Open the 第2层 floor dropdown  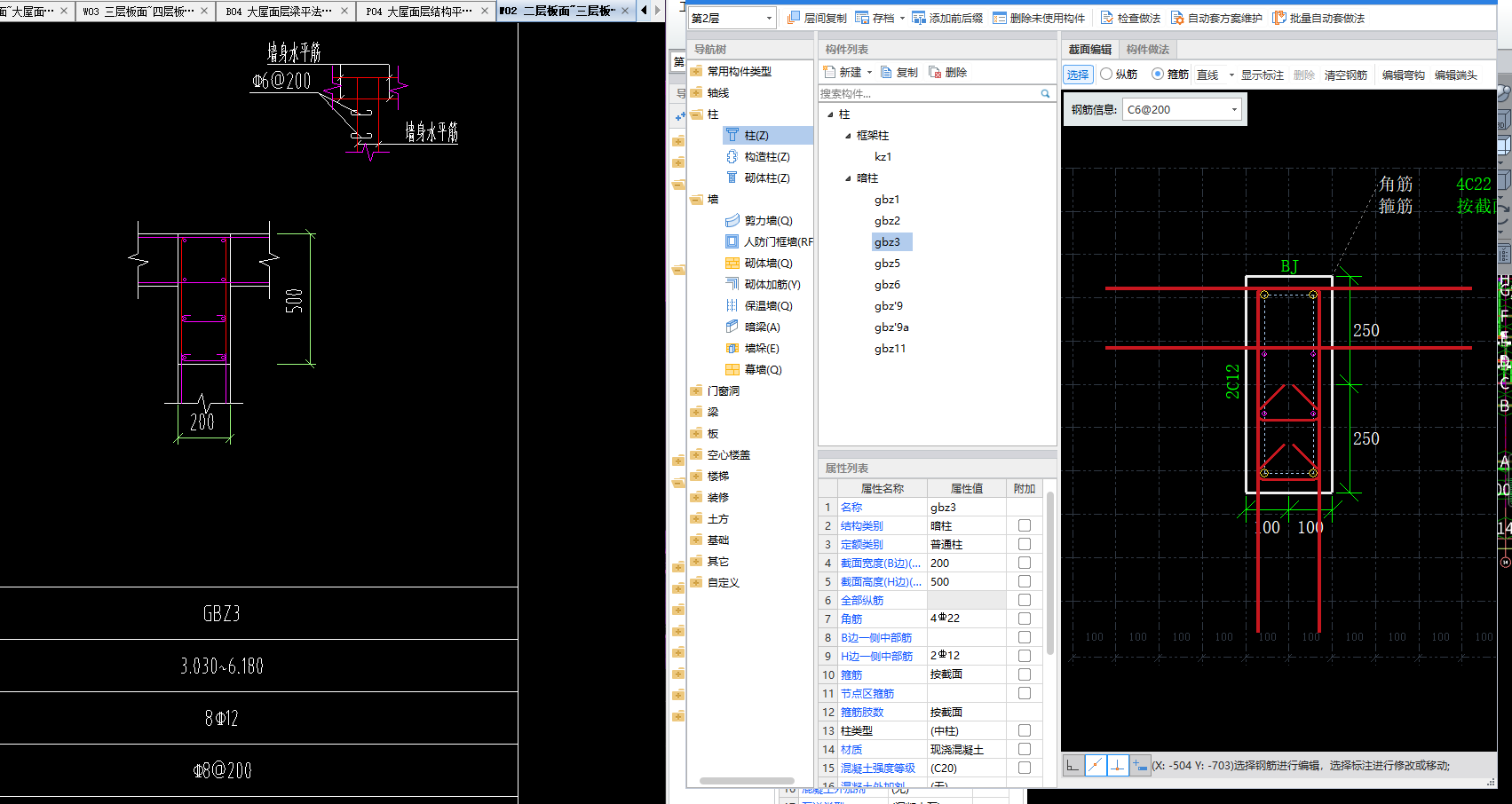pyautogui.click(x=769, y=18)
